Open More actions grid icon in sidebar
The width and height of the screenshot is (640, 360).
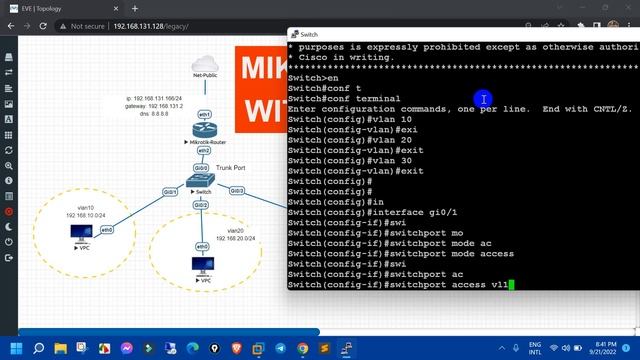tap(9, 135)
